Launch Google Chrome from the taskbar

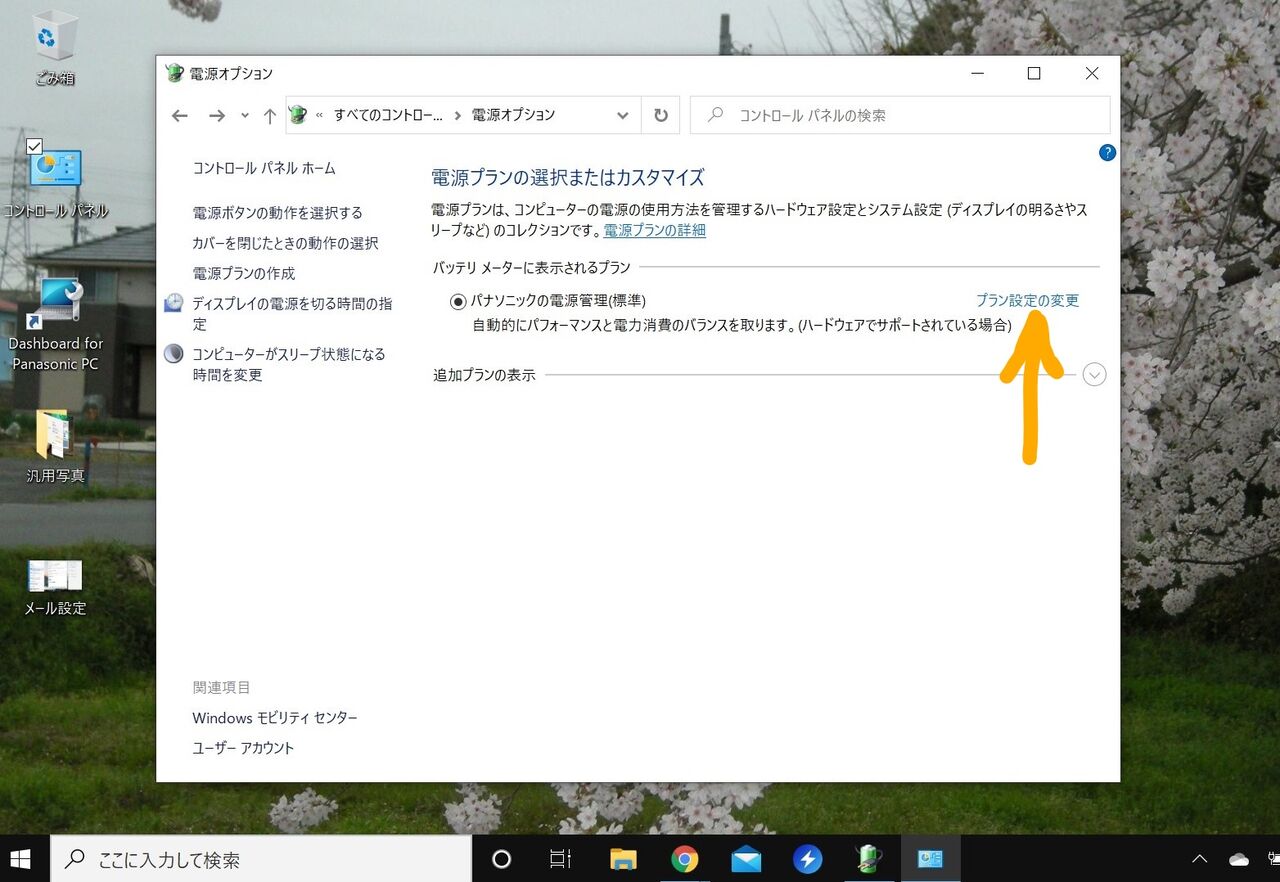[x=685, y=859]
